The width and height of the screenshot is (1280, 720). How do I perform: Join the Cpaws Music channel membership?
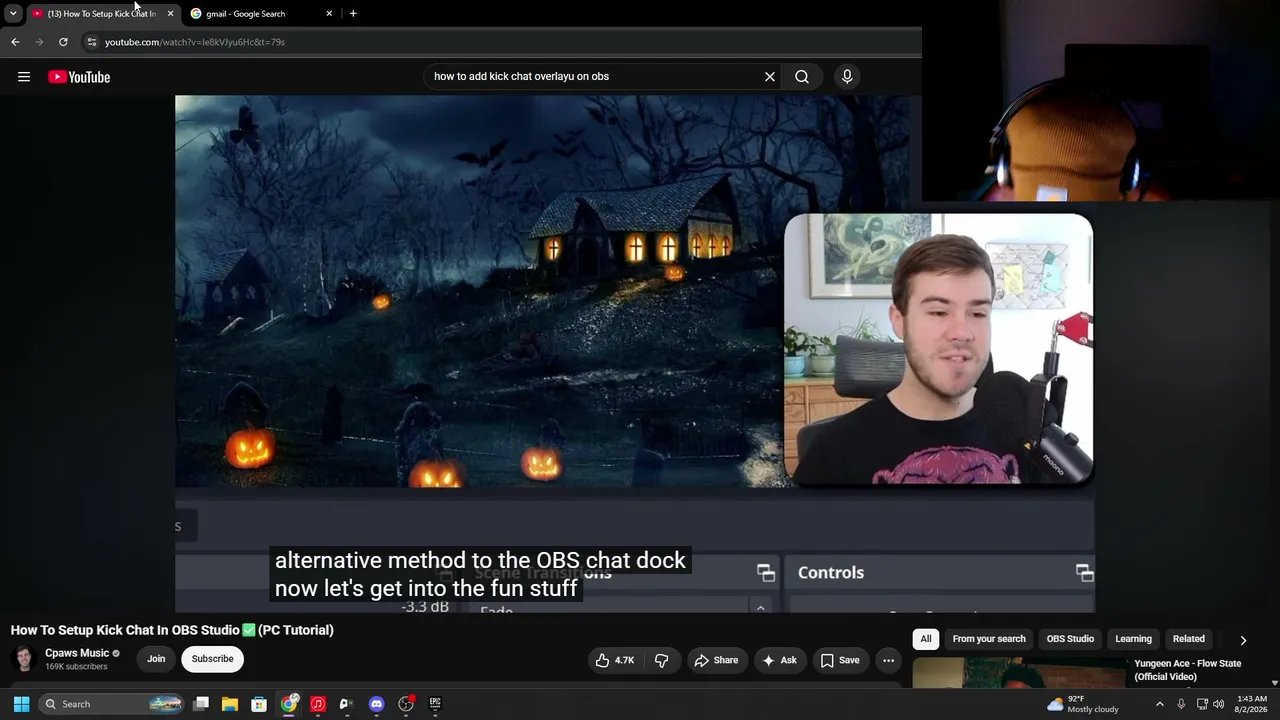click(156, 659)
